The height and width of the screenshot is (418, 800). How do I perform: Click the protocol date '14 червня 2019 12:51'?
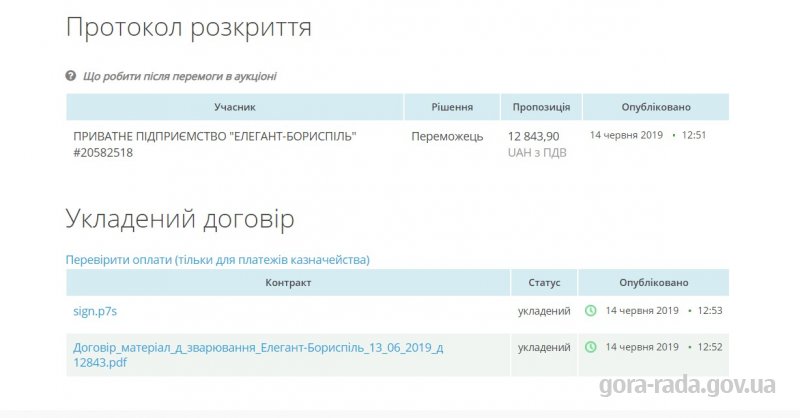pos(648,135)
